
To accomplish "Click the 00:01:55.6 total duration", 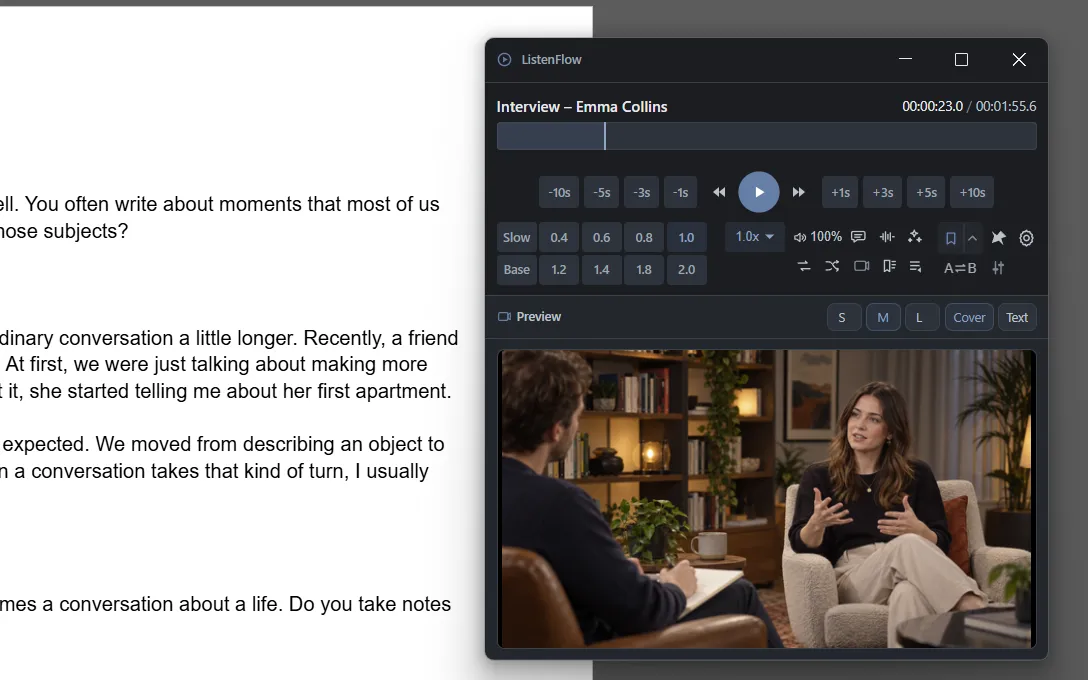I will pyautogui.click(x=1006, y=106).
